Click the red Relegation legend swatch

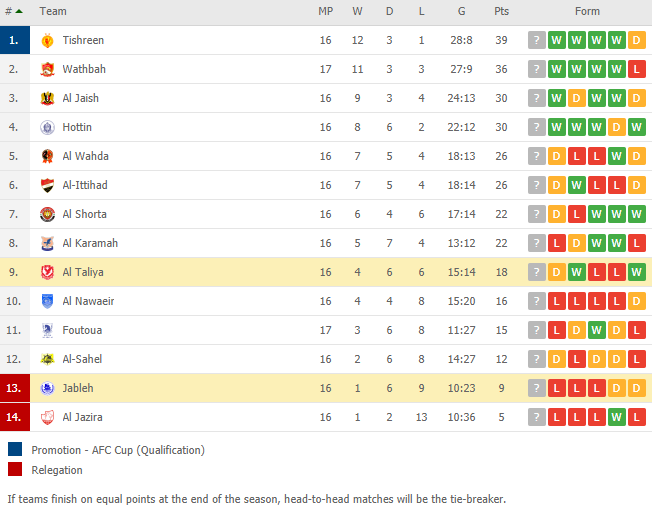[x=15, y=469]
